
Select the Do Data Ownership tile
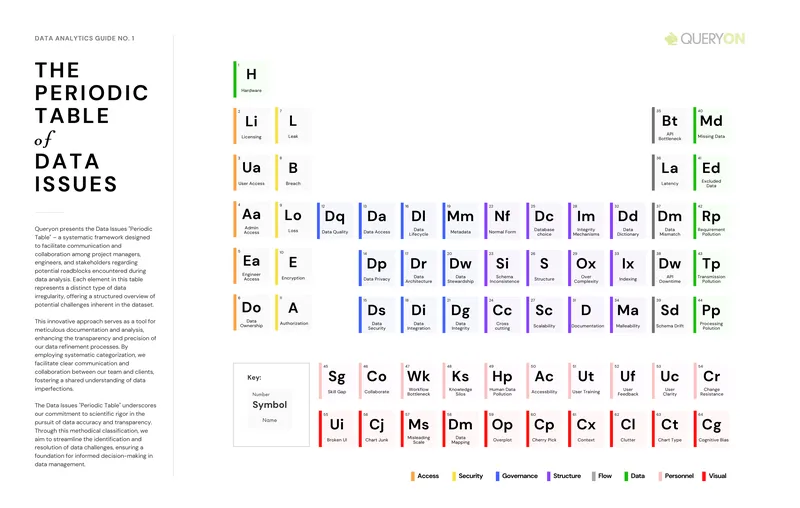point(252,313)
